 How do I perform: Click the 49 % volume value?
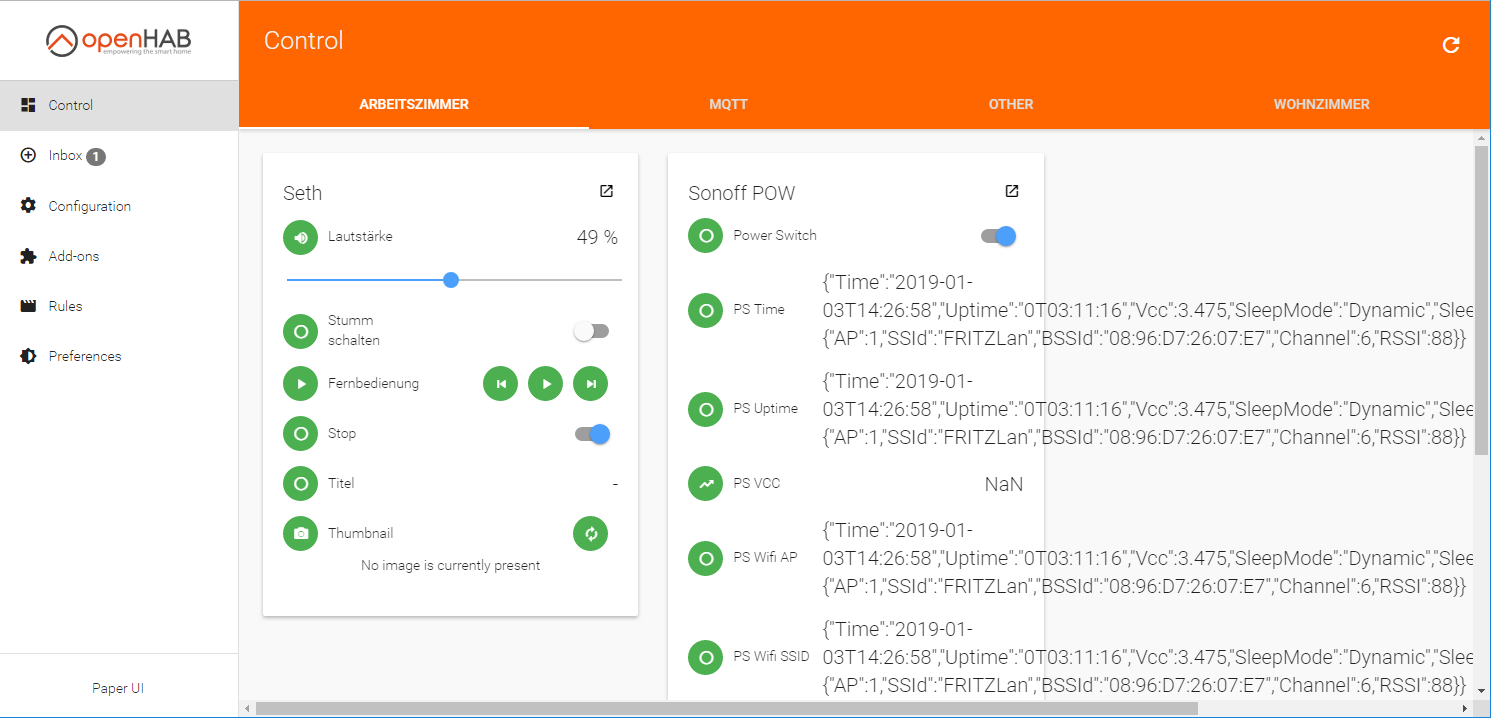coord(597,238)
